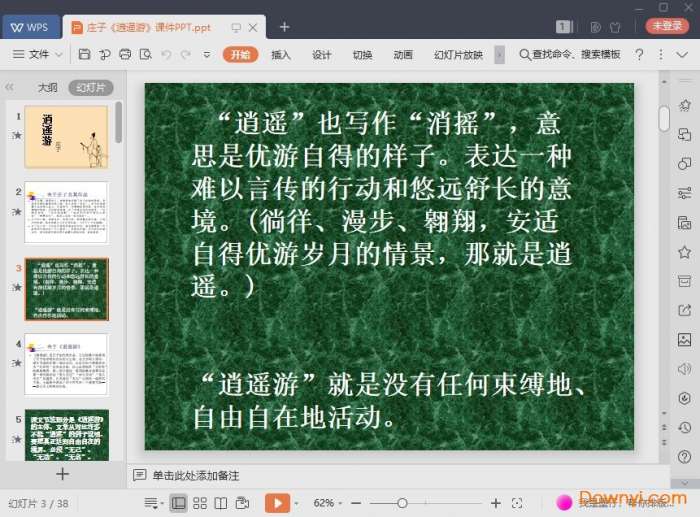Click the 查找命令、搜索模板 search box
This screenshot has width=700, height=517.
[570, 54]
